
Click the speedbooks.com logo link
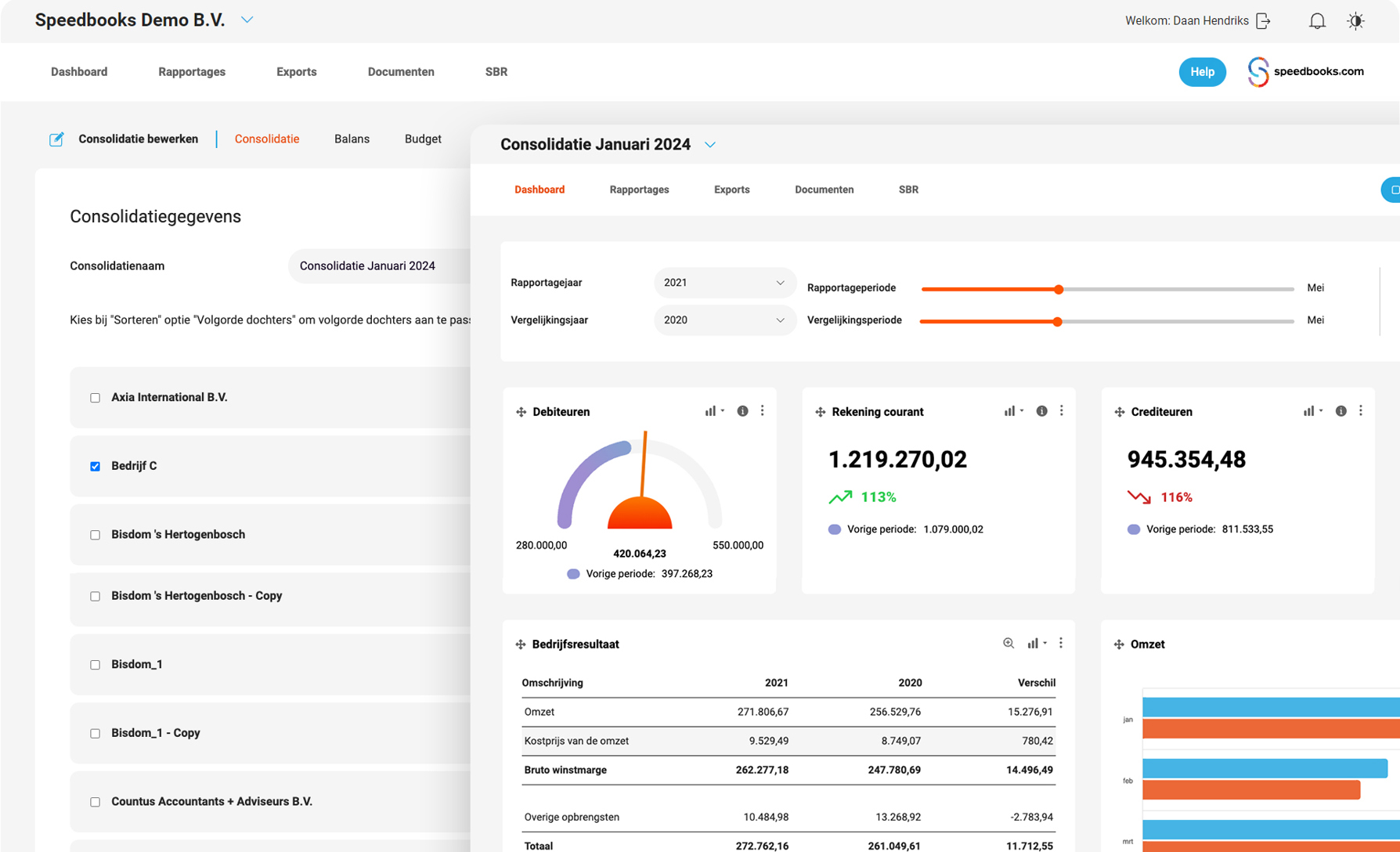(x=1305, y=71)
